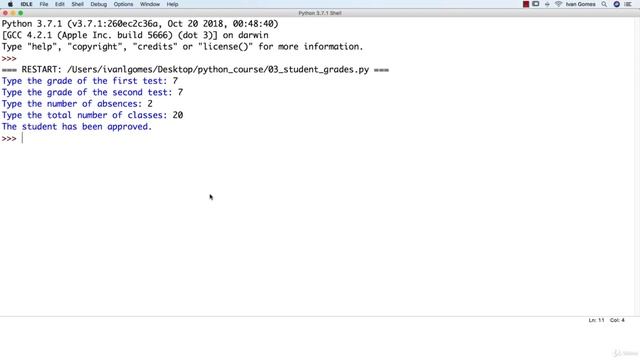This screenshot has height=360, width=640.
Task: Open the Siri icon in menu bar
Action: point(617,4)
